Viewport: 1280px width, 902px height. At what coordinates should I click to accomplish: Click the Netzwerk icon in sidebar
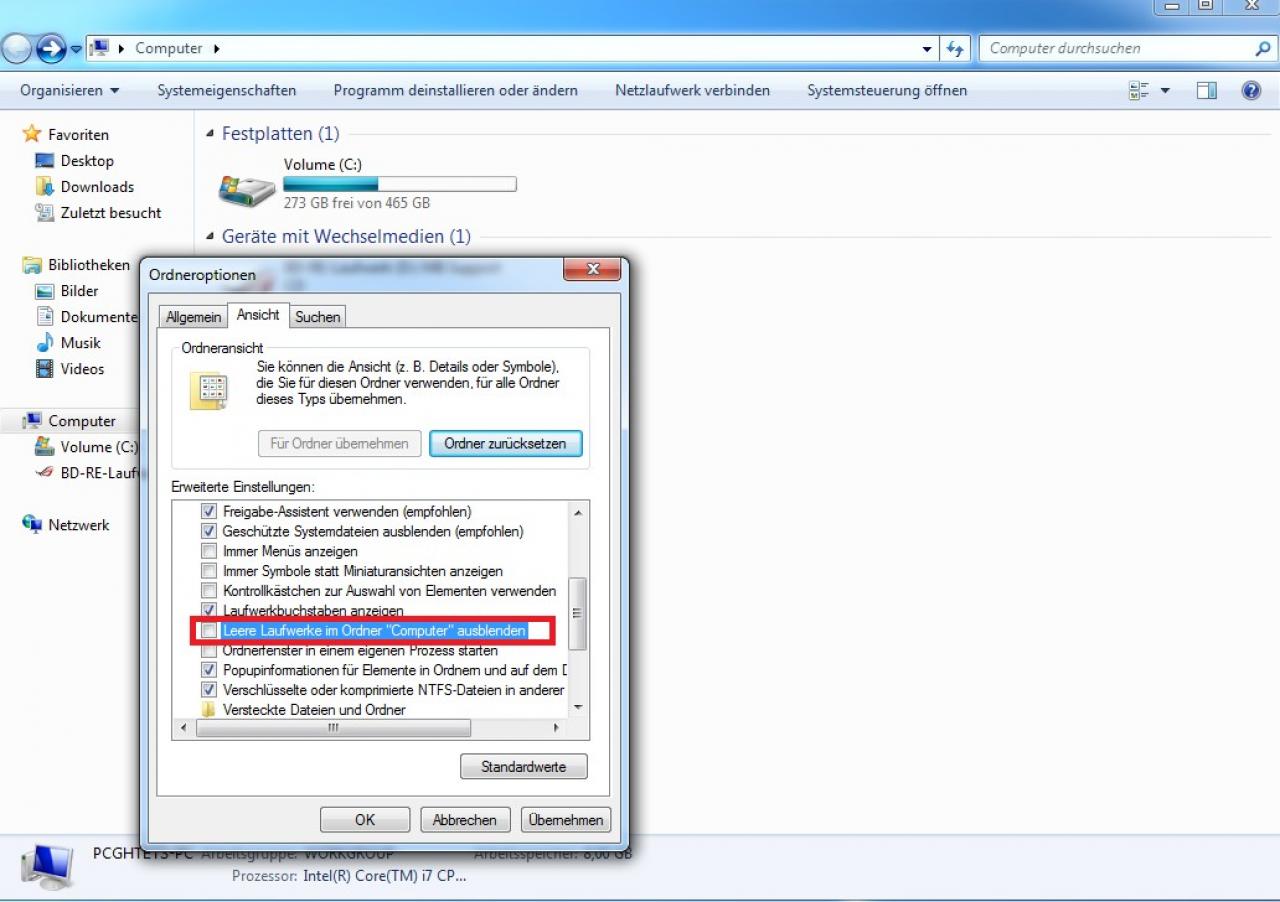pyautogui.click(x=32, y=524)
